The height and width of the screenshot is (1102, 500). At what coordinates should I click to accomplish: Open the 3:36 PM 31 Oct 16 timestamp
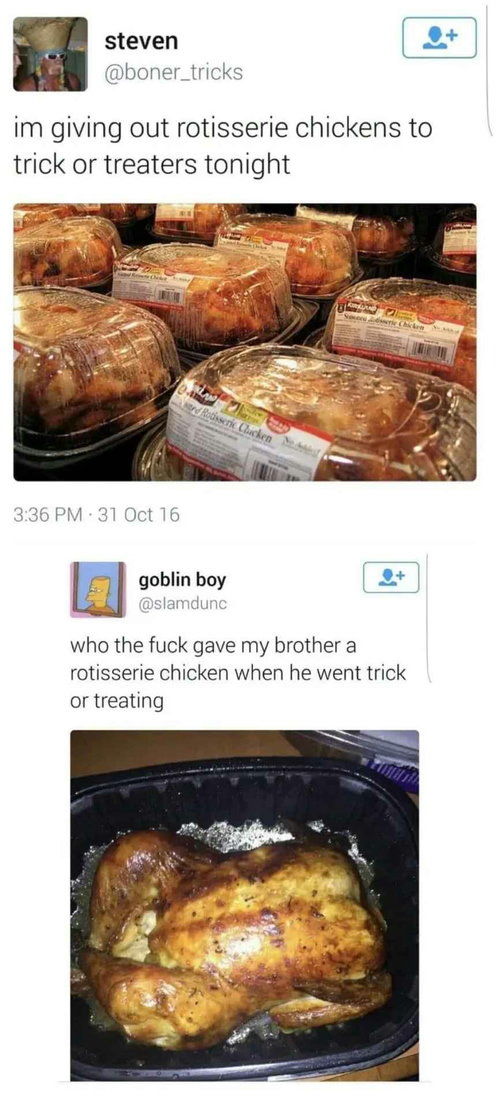pyautogui.click(x=96, y=514)
